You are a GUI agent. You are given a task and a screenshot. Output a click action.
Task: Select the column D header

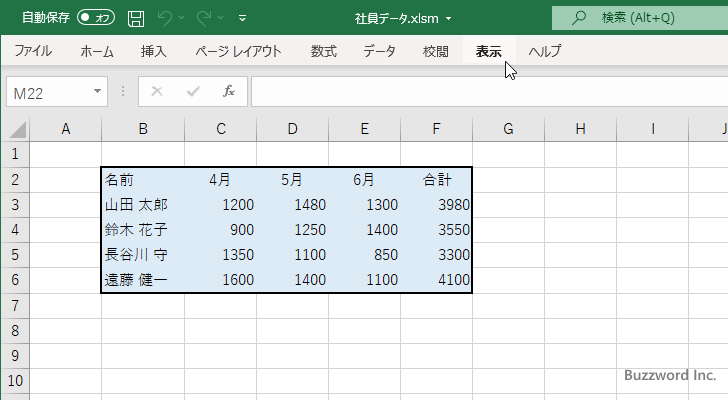[x=292, y=128]
